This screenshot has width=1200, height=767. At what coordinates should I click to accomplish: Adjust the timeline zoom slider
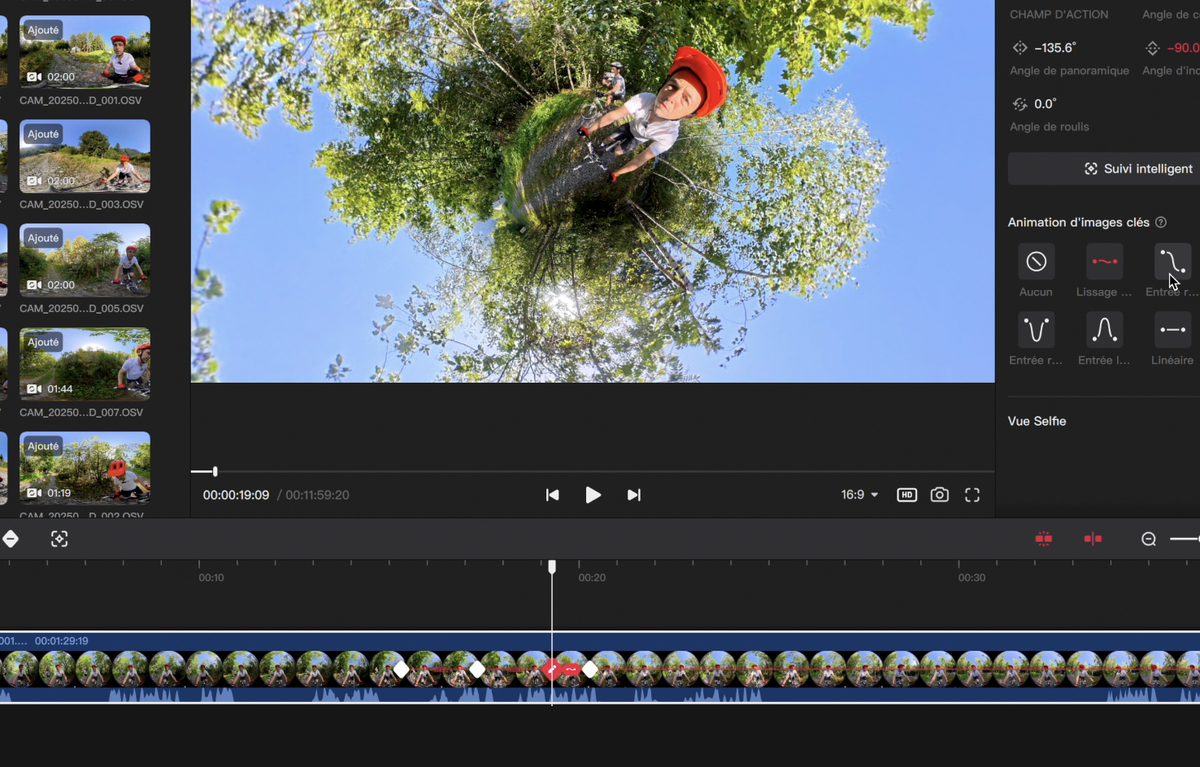[1185, 539]
